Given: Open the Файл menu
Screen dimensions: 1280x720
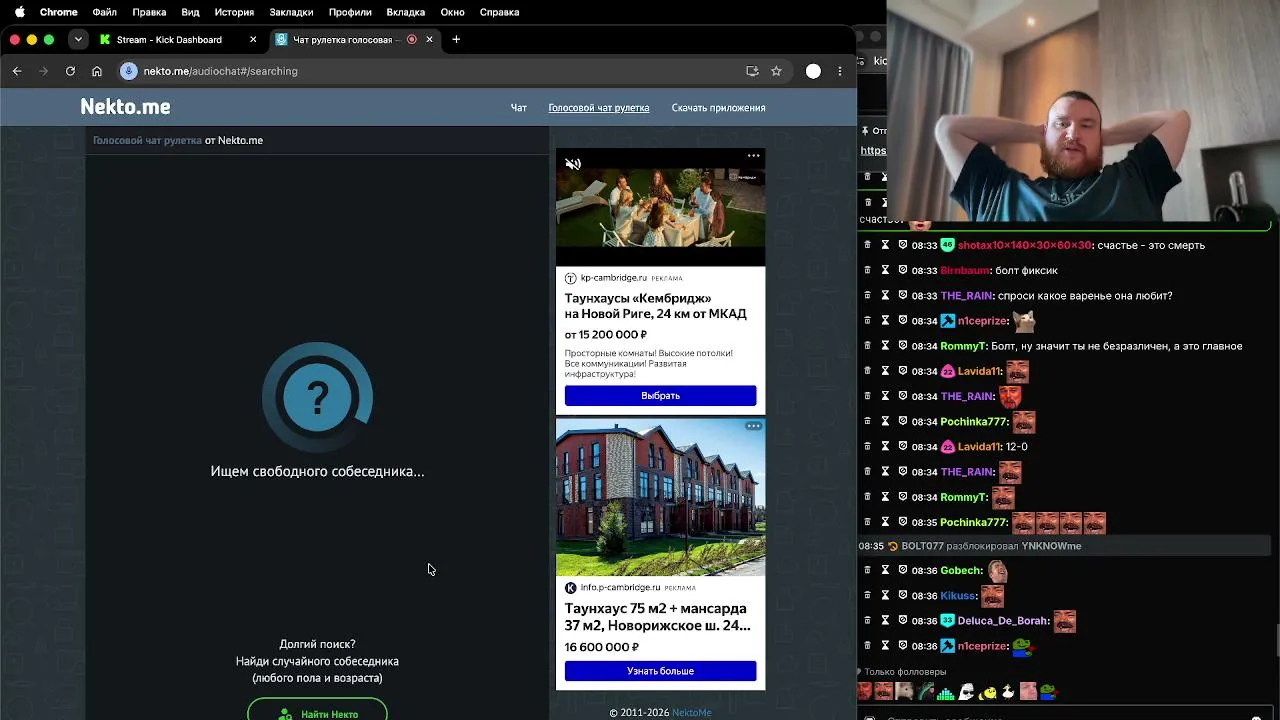Looking at the screenshot, I should pos(104,12).
